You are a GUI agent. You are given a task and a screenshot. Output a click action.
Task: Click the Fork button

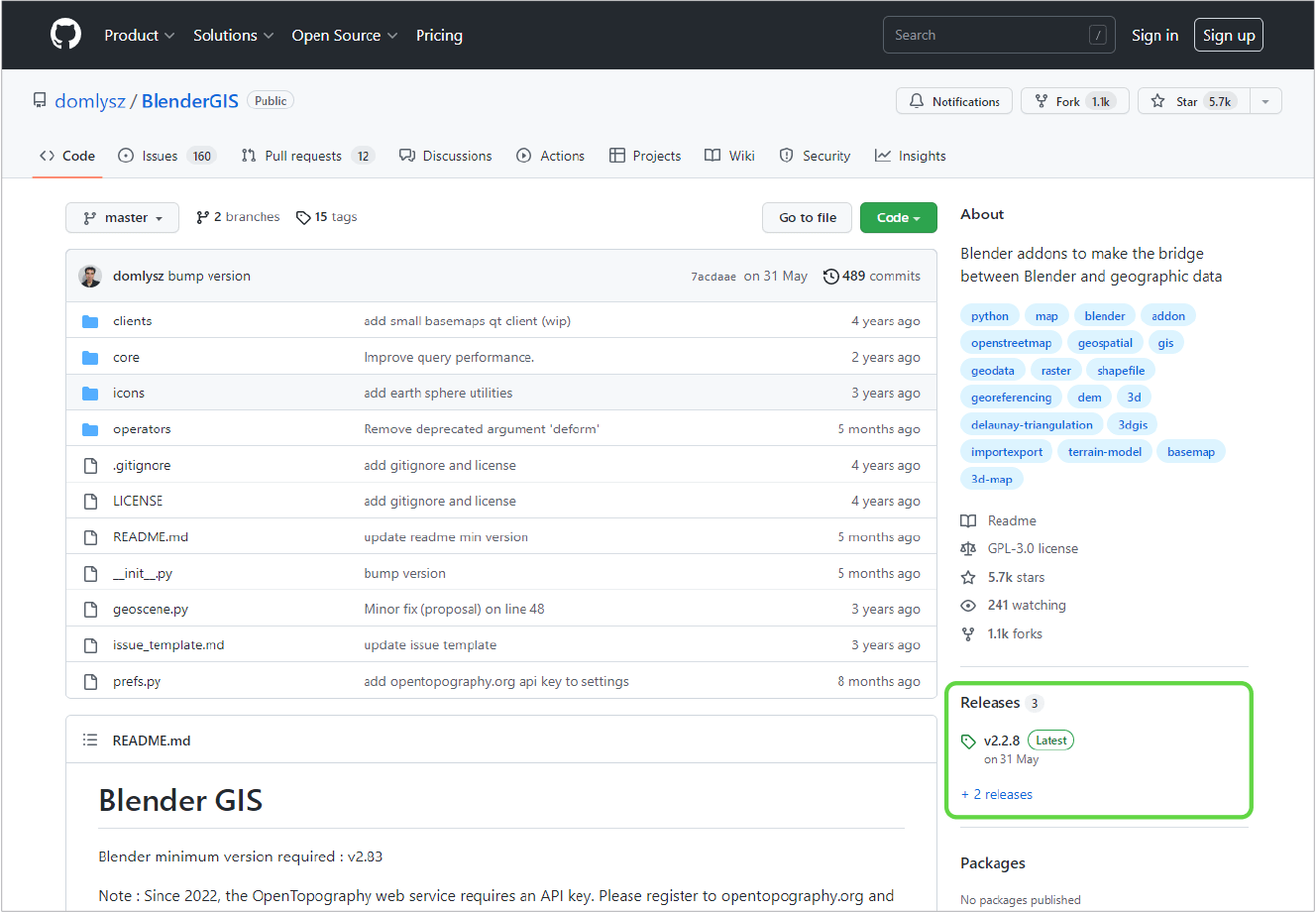(1075, 101)
